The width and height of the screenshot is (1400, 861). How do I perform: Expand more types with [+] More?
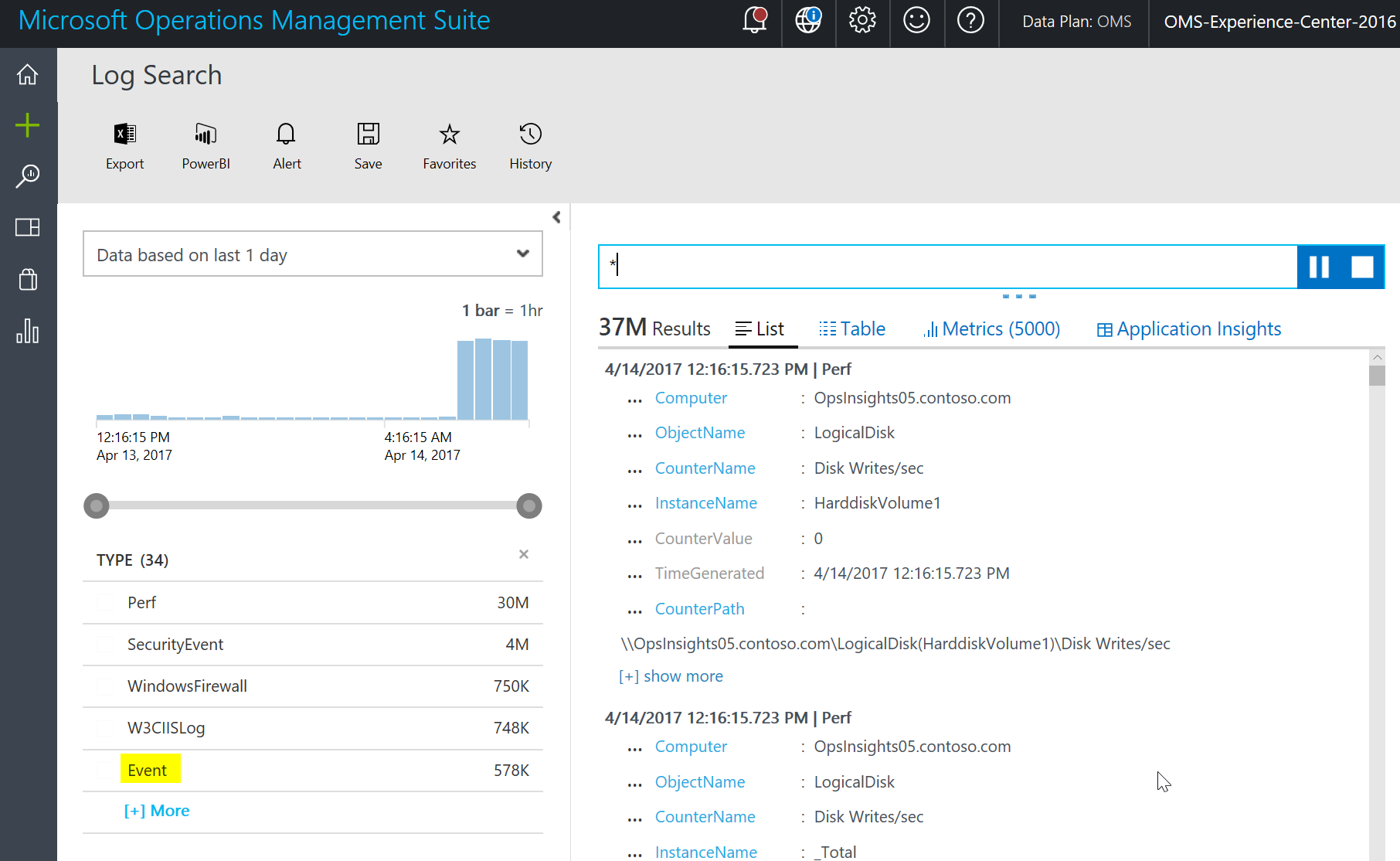click(157, 811)
